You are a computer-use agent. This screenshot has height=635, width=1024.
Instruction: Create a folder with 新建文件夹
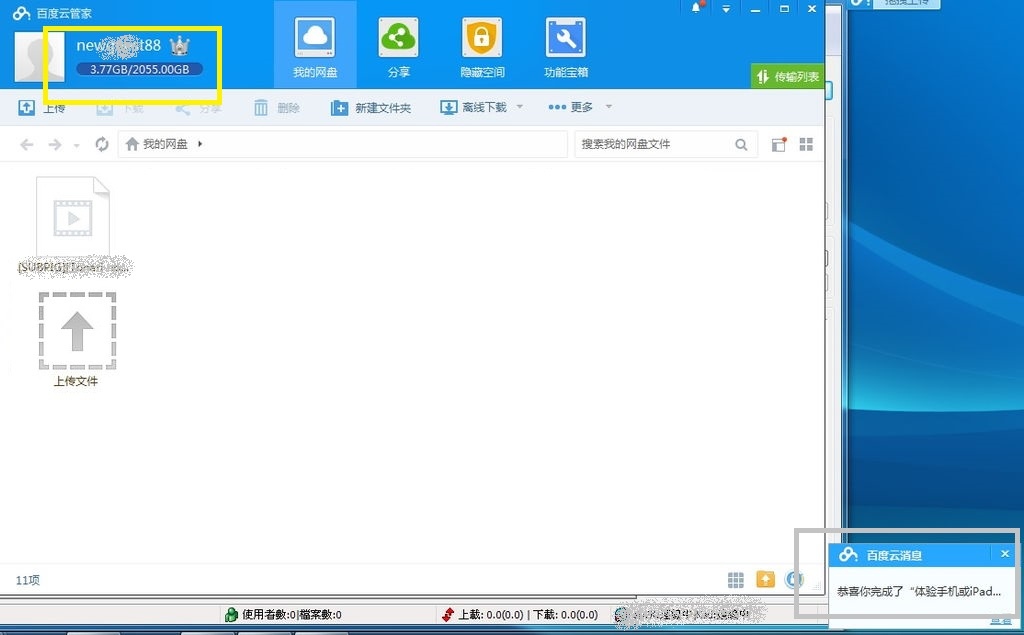371,108
